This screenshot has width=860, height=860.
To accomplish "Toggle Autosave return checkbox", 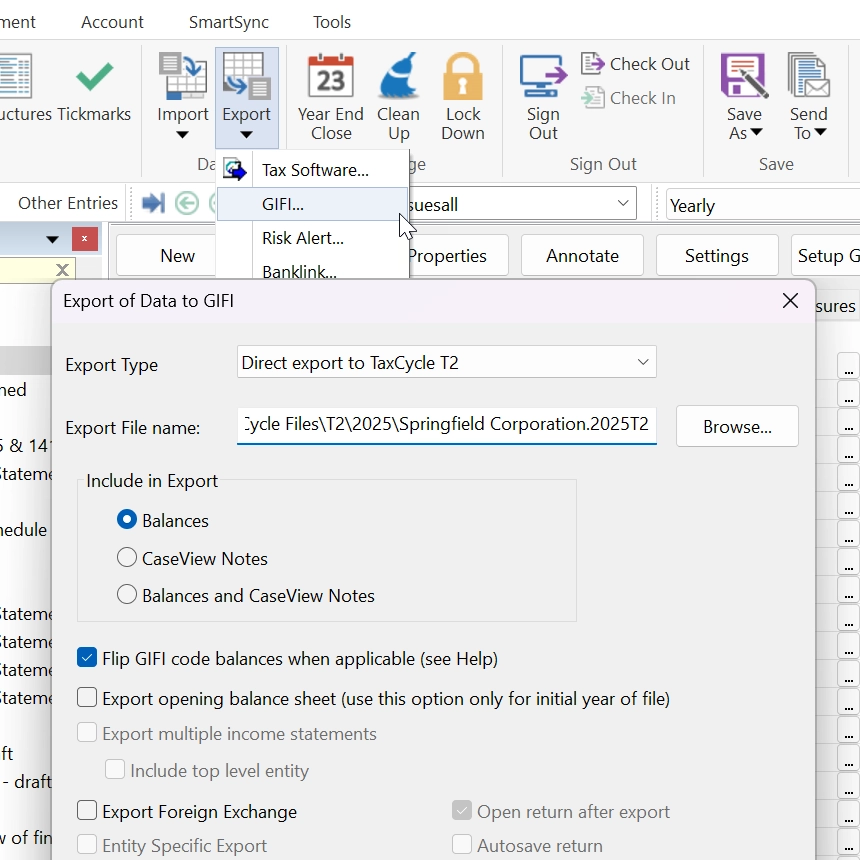I will [x=462, y=845].
